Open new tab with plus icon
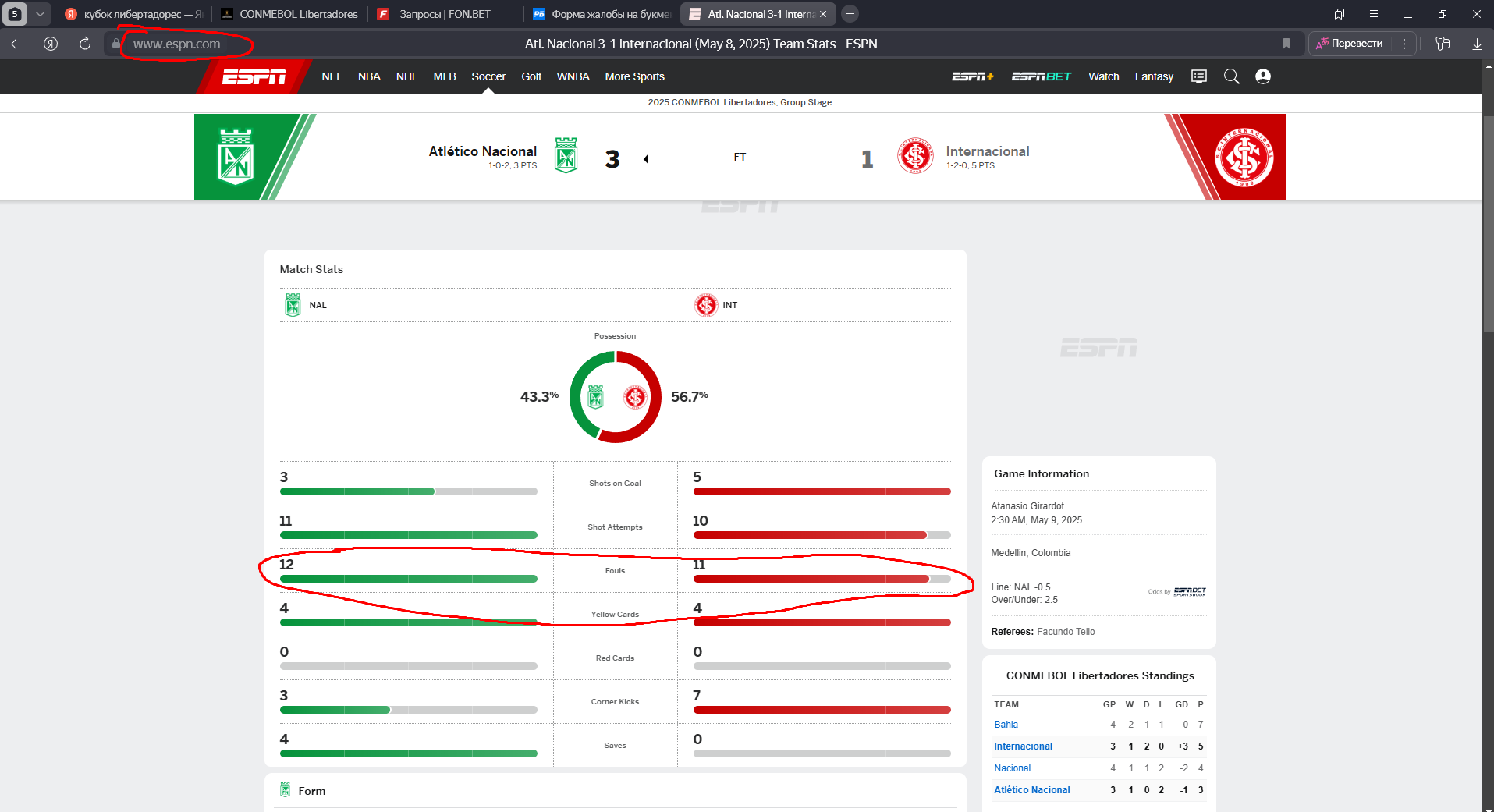This screenshot has width=1494, height=812. [850, 14]
